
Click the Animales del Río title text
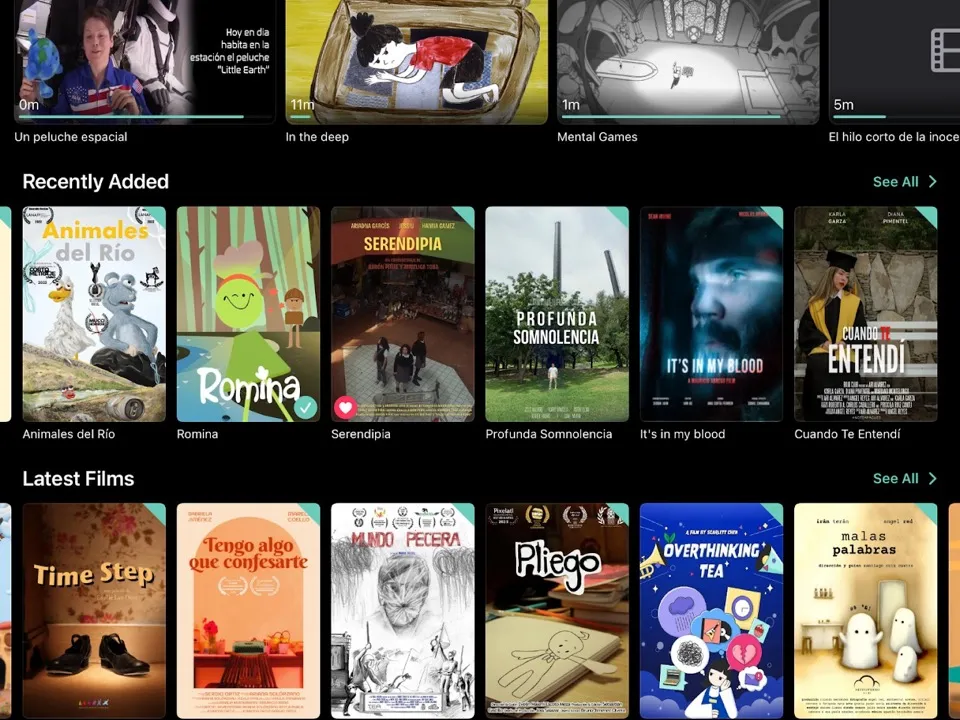point(69,434)
